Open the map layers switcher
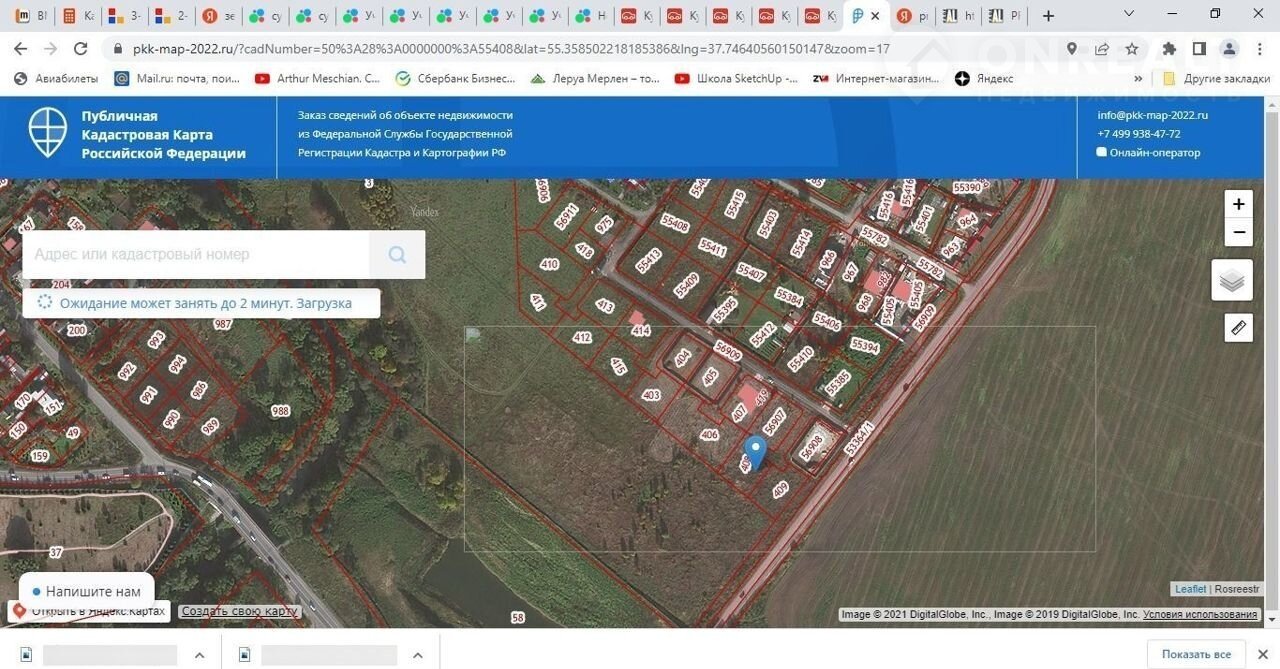1280x669 pixels. (x=1232, y=281)
